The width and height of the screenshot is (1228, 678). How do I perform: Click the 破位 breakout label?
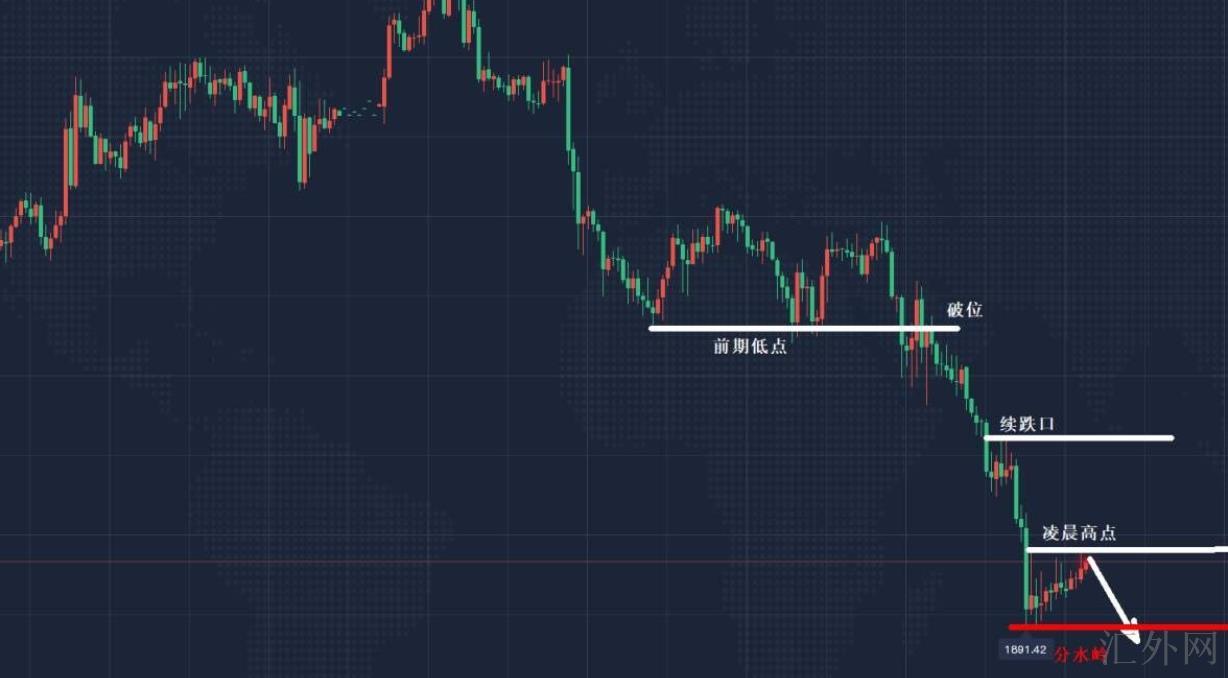(x=965, y=309)
